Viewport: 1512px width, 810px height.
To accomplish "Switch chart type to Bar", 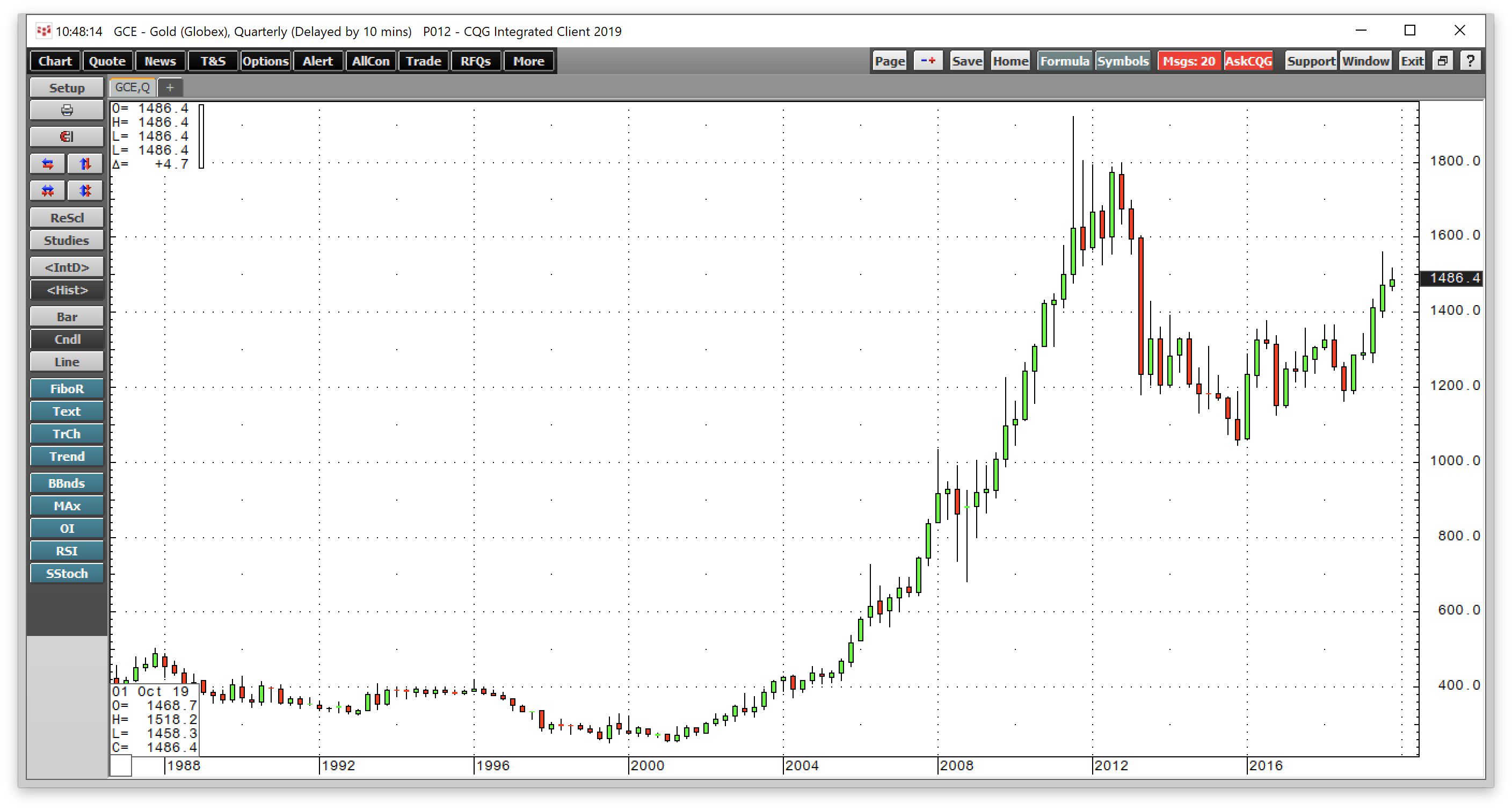I will point(67,316).
